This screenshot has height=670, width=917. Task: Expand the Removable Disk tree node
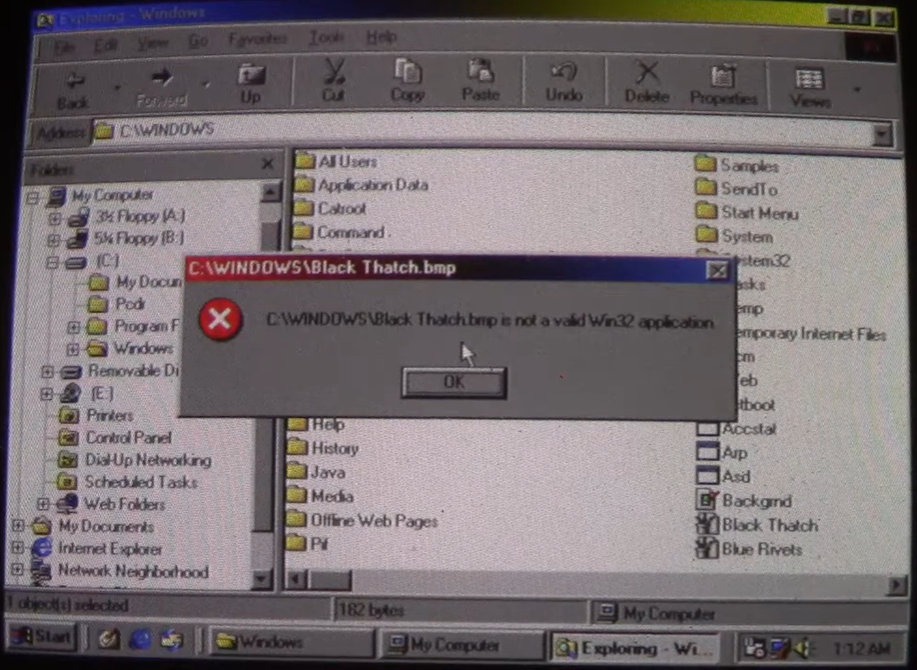pyautogui.click(x=47, y=371)
